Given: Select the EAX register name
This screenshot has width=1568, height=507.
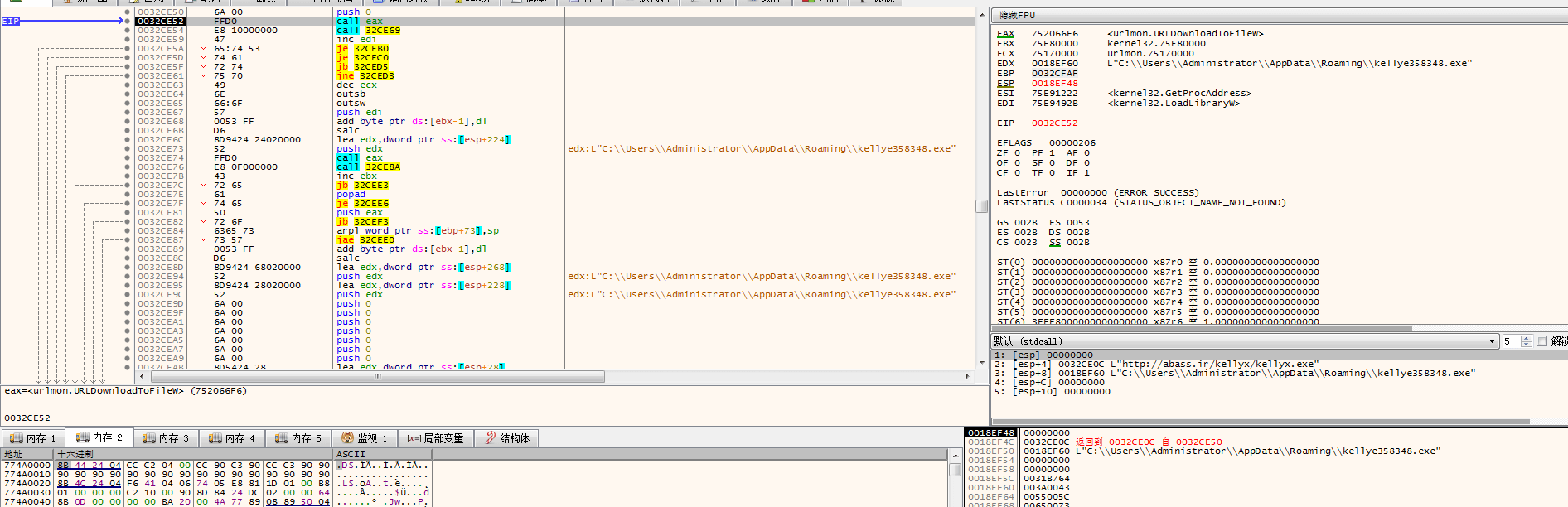Looking at the screenshot, I should (1005, 33).
